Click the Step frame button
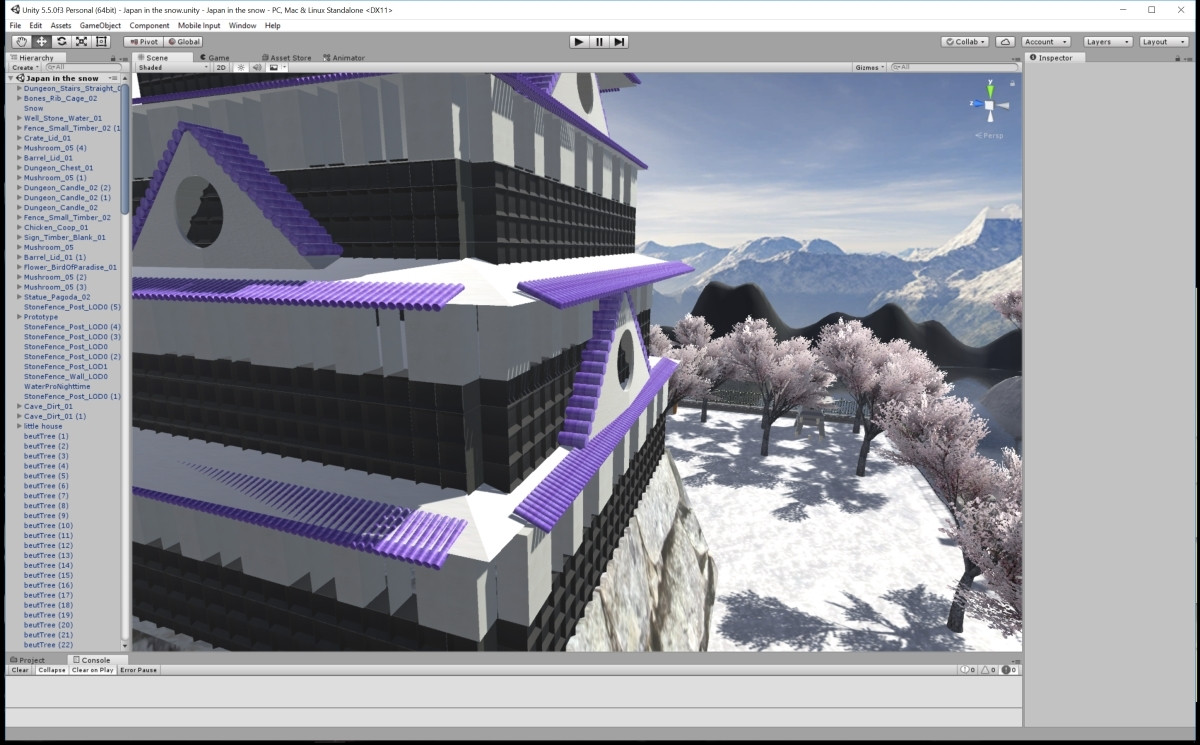This screenshot has width=1200, height=745. [x=620, y=42]
